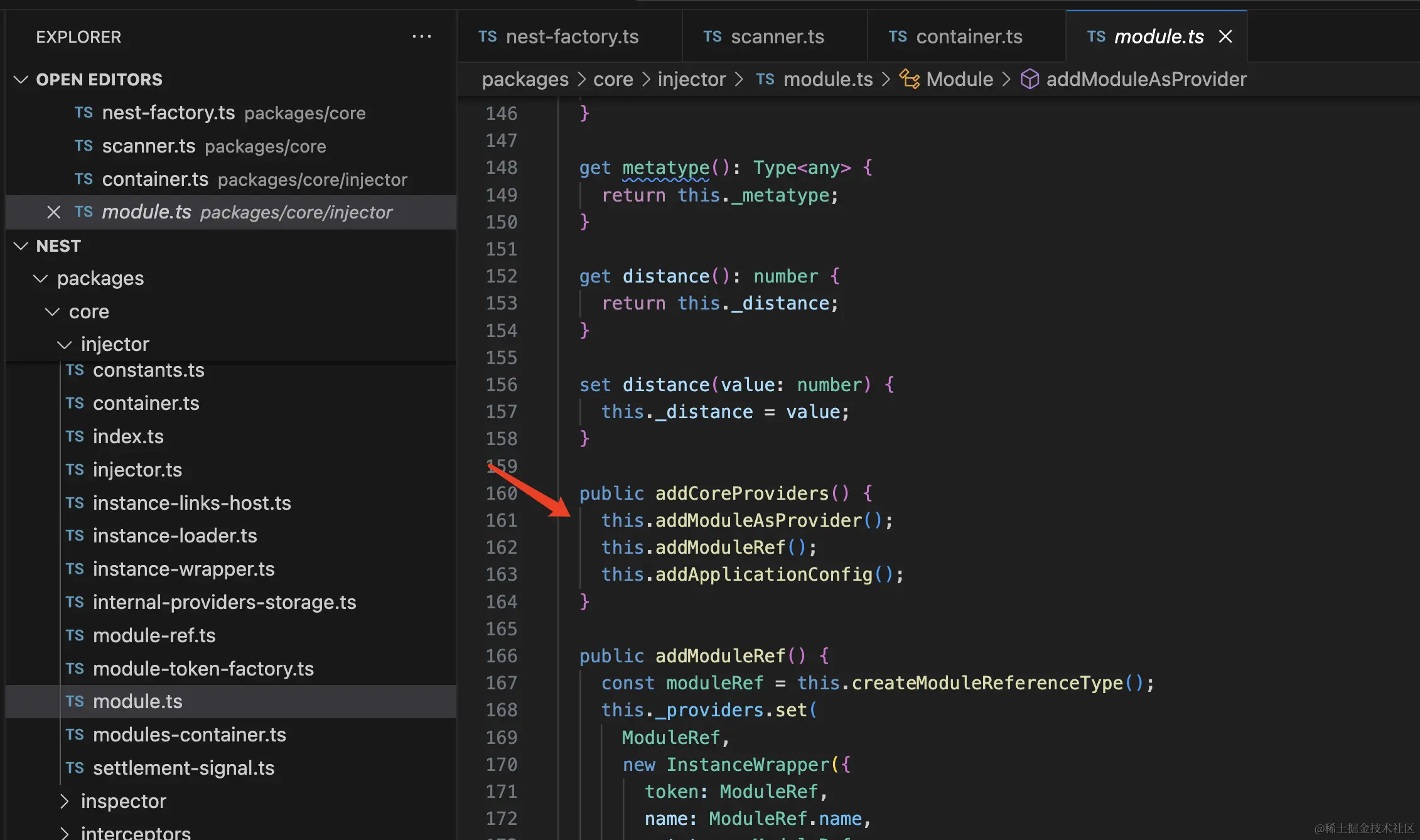Click InstanceWrapper on line 170
This screenshot has height=840, width=1420.
748,765
